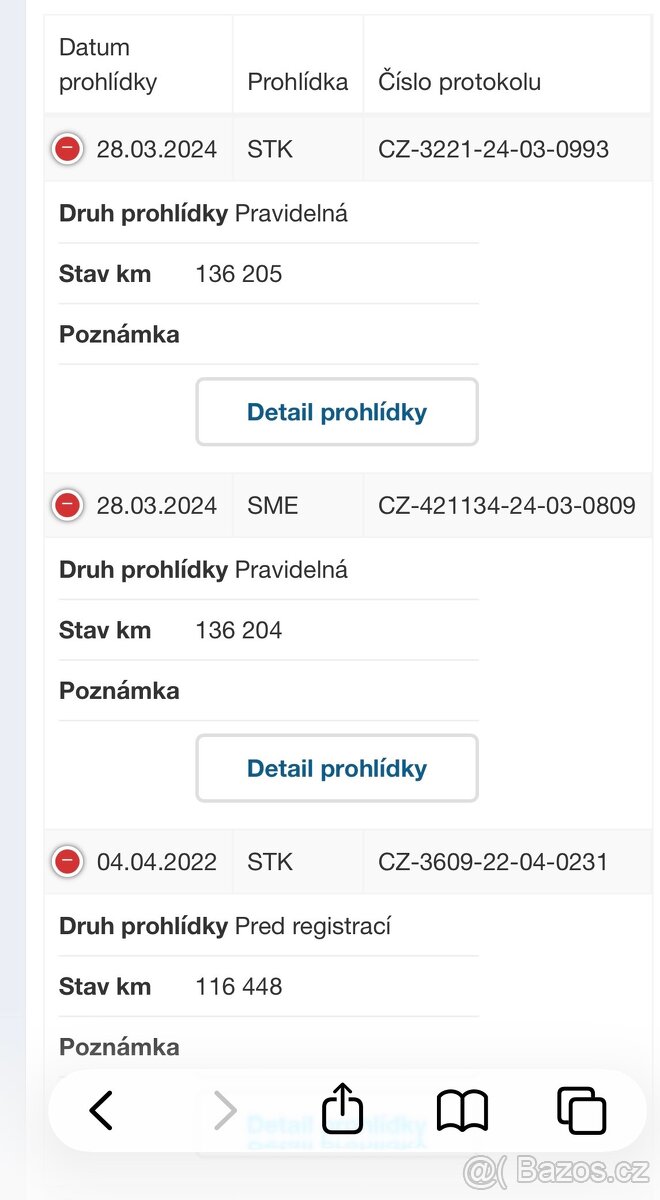Click the Prohlídka column header
The width and height of the screenshot is (660, 1200).
(298, 82)
